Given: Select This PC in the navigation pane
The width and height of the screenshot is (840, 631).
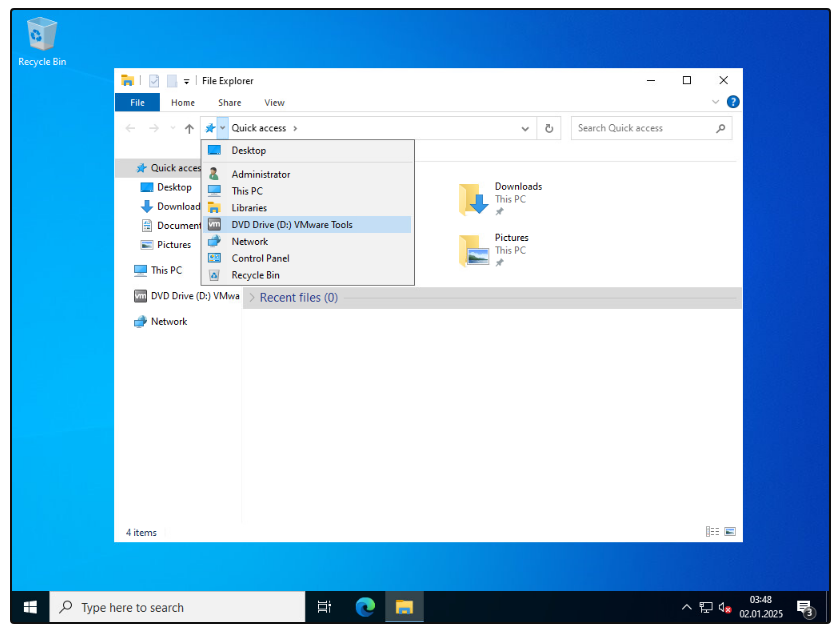Looking at the screenshot, I should (158, 271).
